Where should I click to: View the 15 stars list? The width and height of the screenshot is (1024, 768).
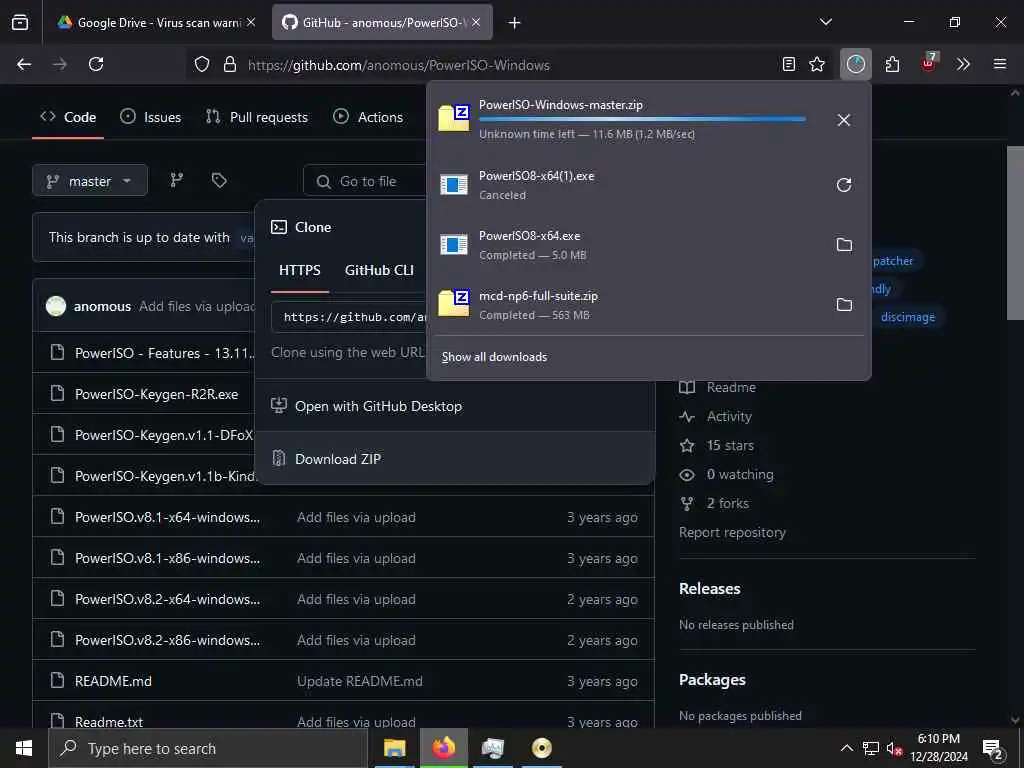(729, 445)
